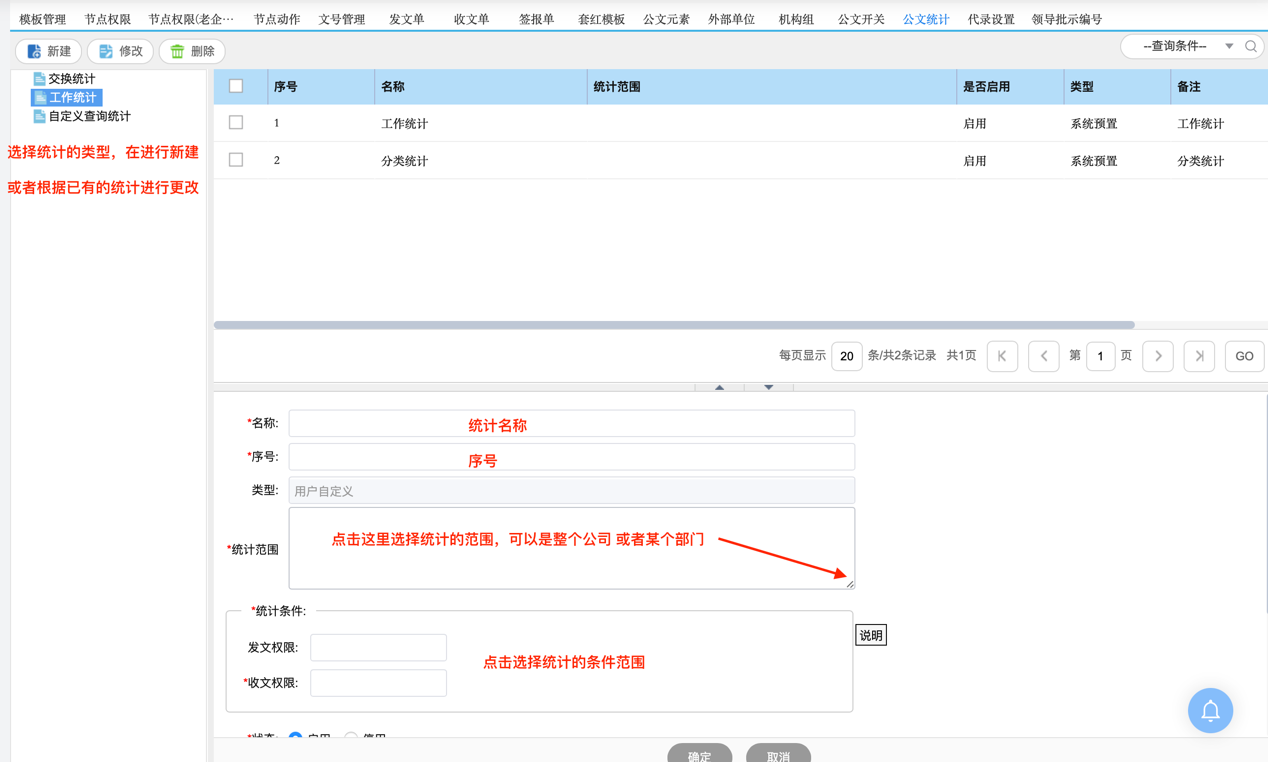
Task: Open the 发文单 tab
Action: click(406, 19)
